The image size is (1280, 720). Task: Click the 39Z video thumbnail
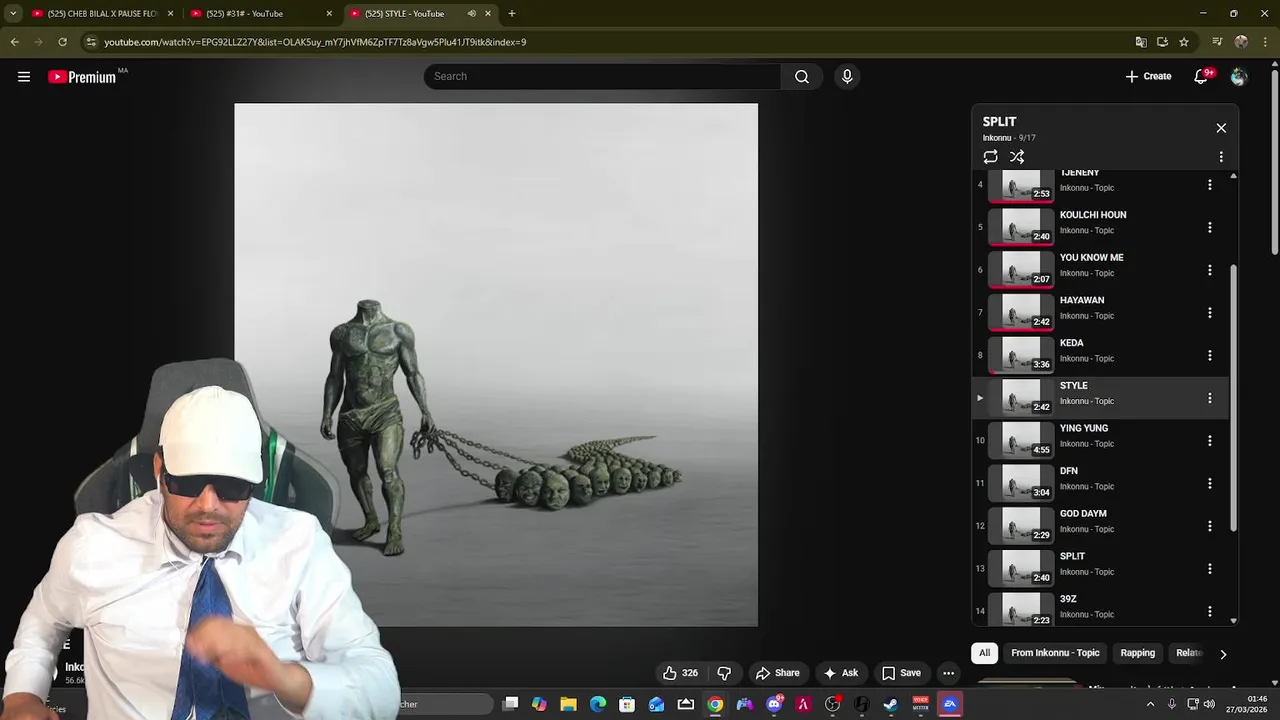1021,611
